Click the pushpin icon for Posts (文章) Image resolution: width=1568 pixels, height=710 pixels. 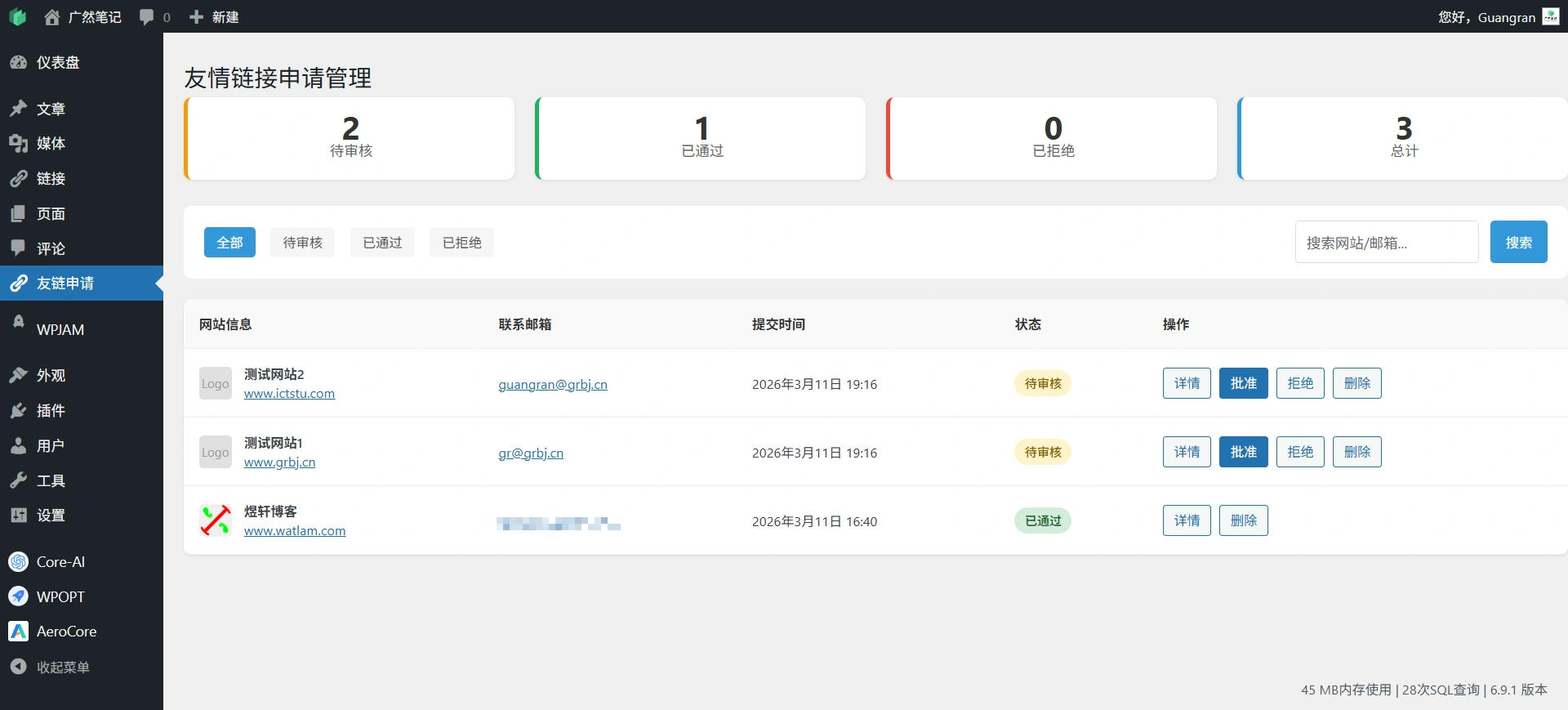point(18,109)
